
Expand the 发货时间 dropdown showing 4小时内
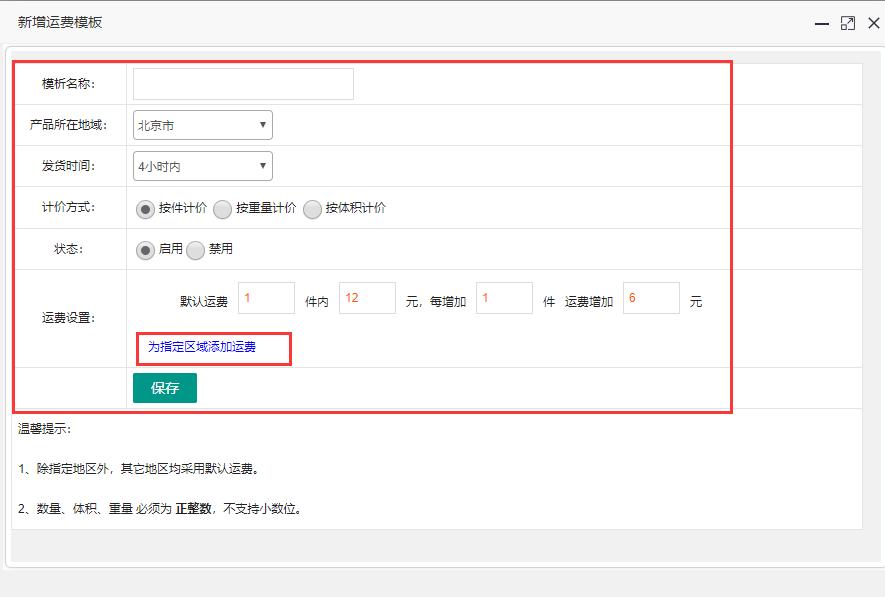tap(202, 166)
